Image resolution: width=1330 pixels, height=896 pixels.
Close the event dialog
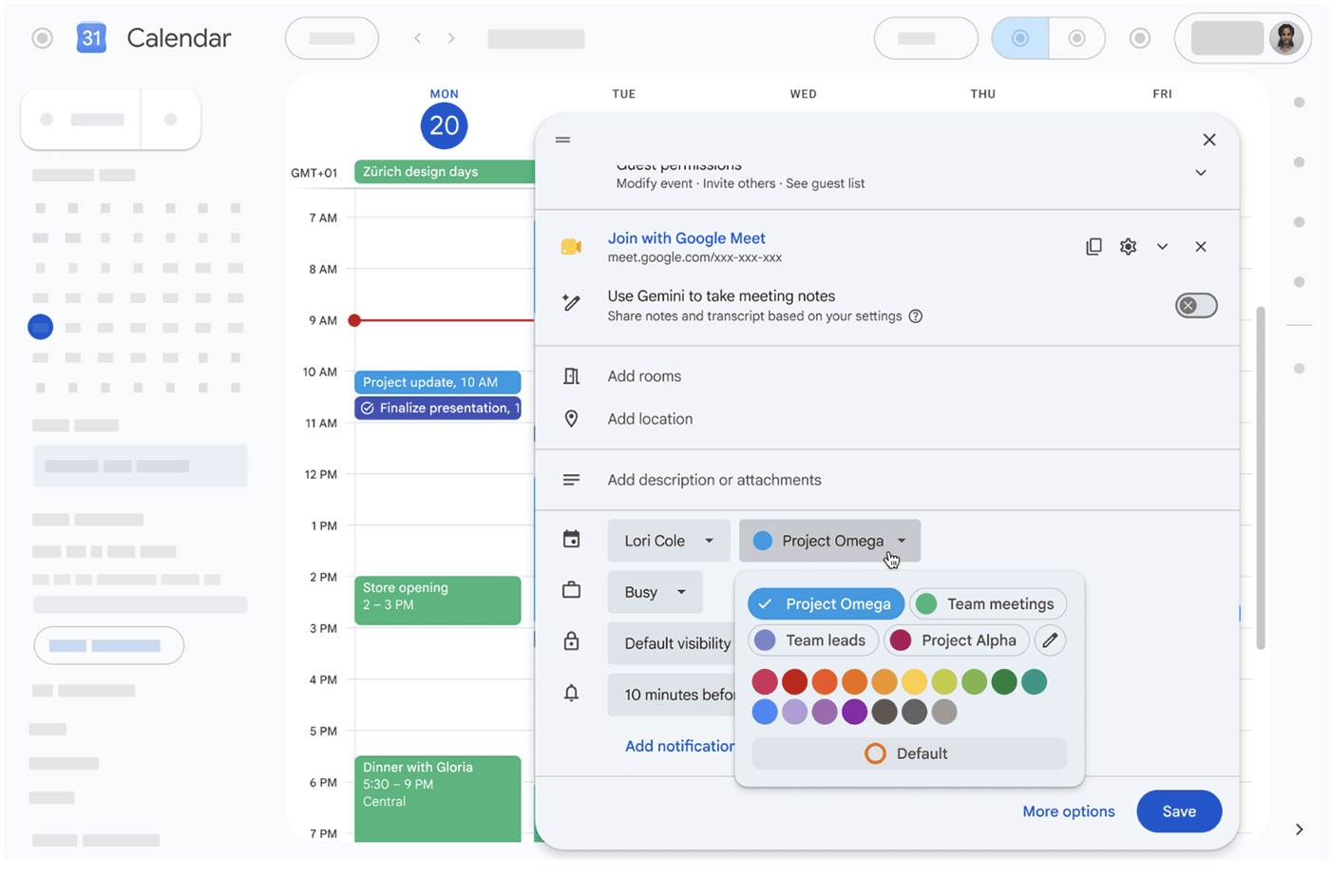coord(1209,140)
